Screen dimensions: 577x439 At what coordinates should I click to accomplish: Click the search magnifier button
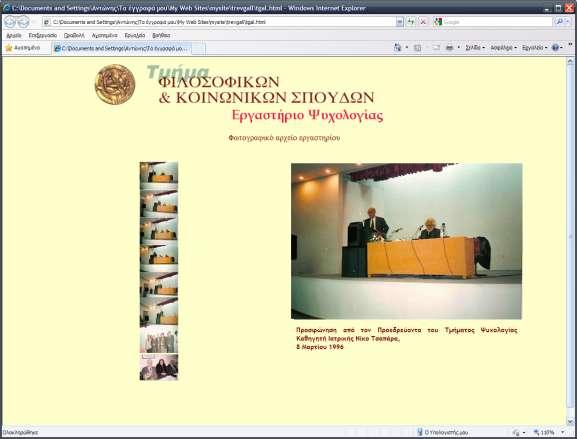pos(559,22)
